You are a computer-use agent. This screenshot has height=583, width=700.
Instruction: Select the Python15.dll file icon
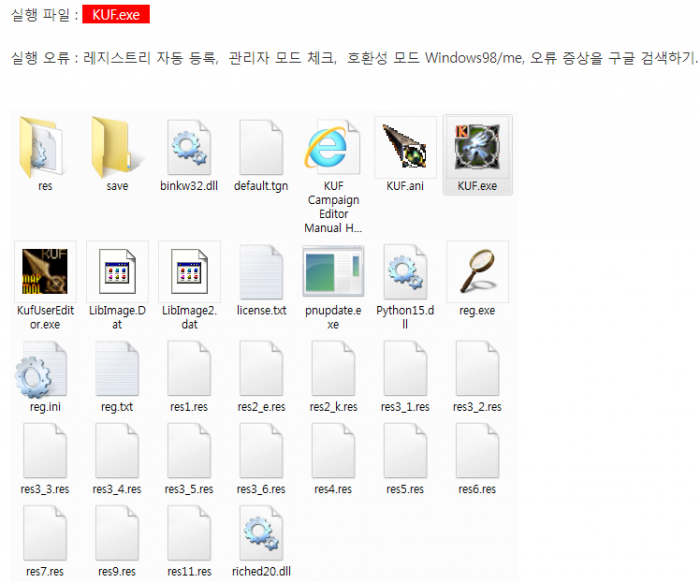pos(405,271)
